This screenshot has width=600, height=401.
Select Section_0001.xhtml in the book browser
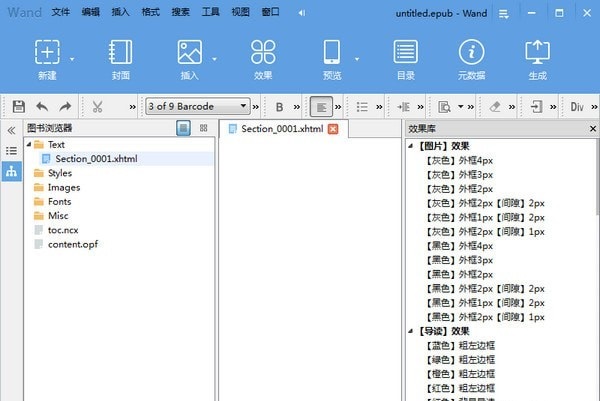[x=96, y=159]
